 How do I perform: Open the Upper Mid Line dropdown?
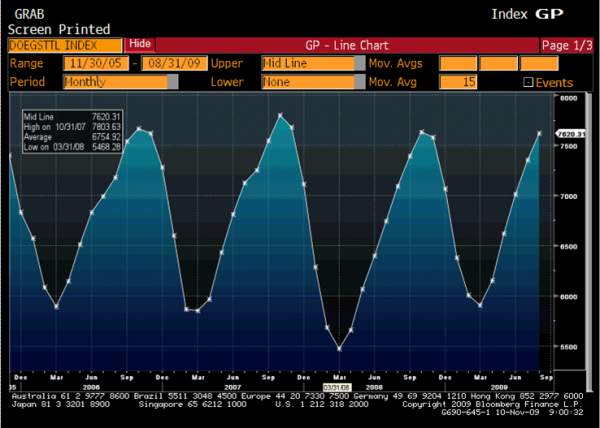(x=308, y=63)
